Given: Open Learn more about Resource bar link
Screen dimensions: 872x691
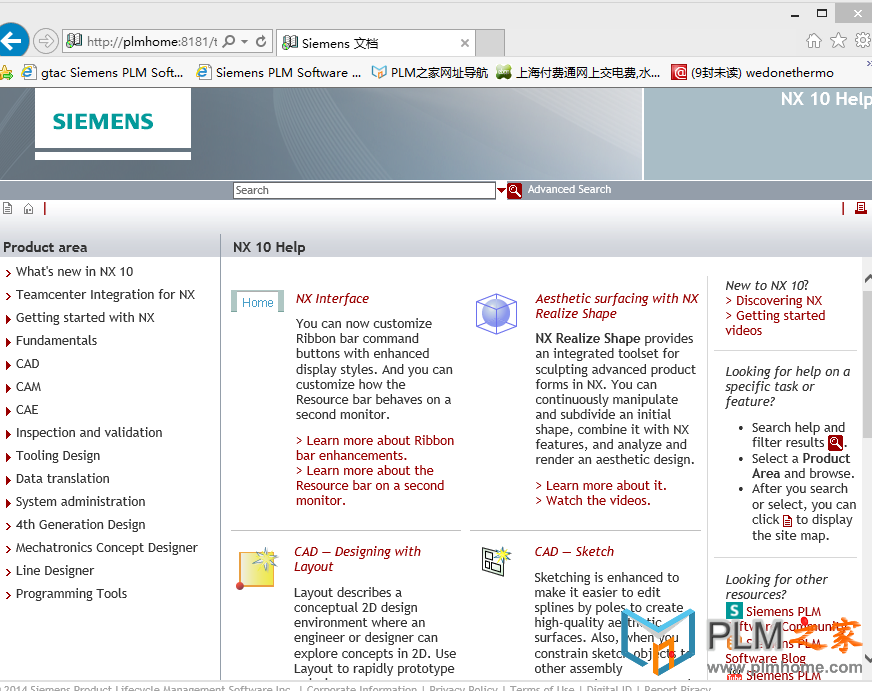Looking at the screenshot, I should [370, 485].
